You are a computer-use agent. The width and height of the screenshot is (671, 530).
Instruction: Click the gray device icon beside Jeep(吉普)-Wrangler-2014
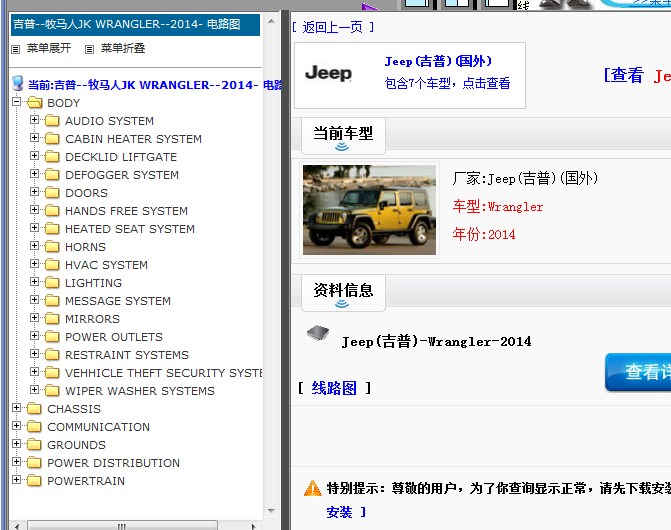point(318,333)
